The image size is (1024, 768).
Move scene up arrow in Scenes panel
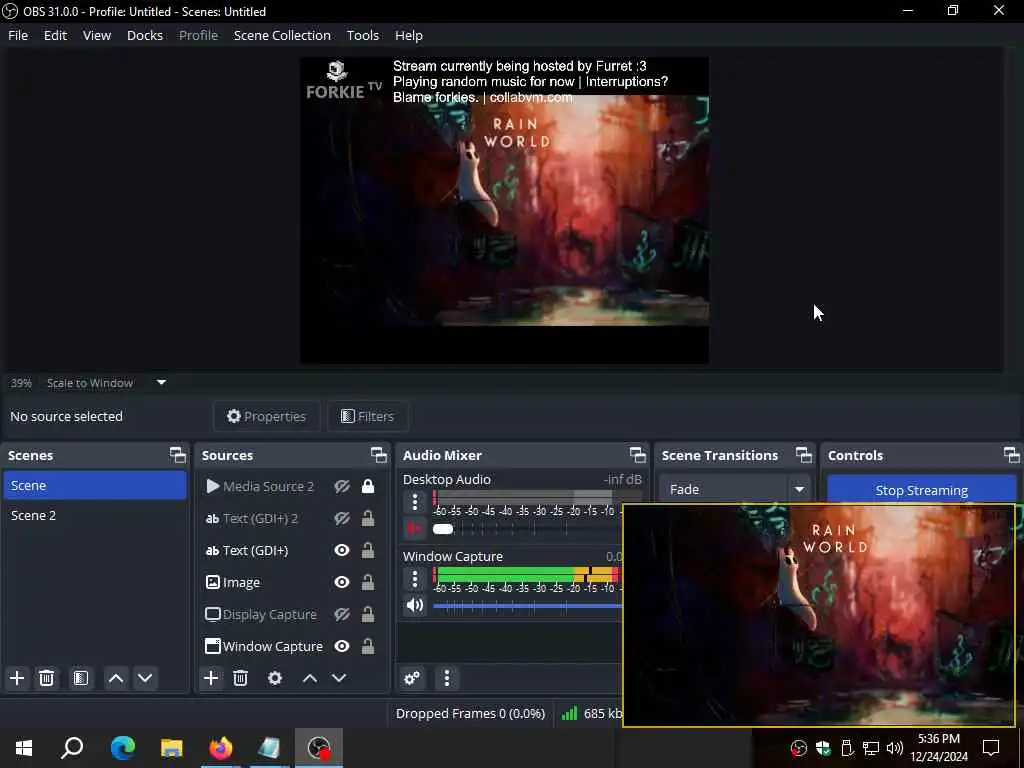(x=116, y=678)
